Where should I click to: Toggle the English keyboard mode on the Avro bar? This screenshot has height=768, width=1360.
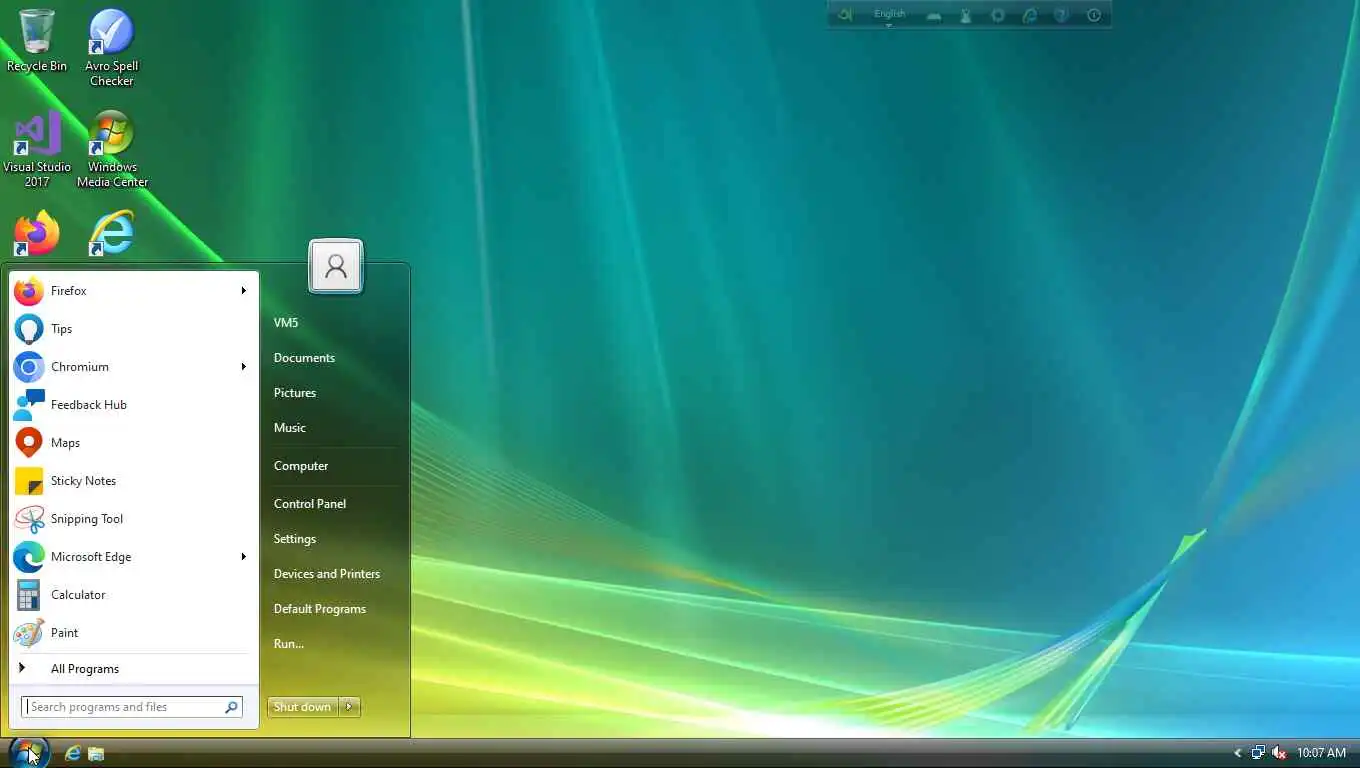[889, 15]
